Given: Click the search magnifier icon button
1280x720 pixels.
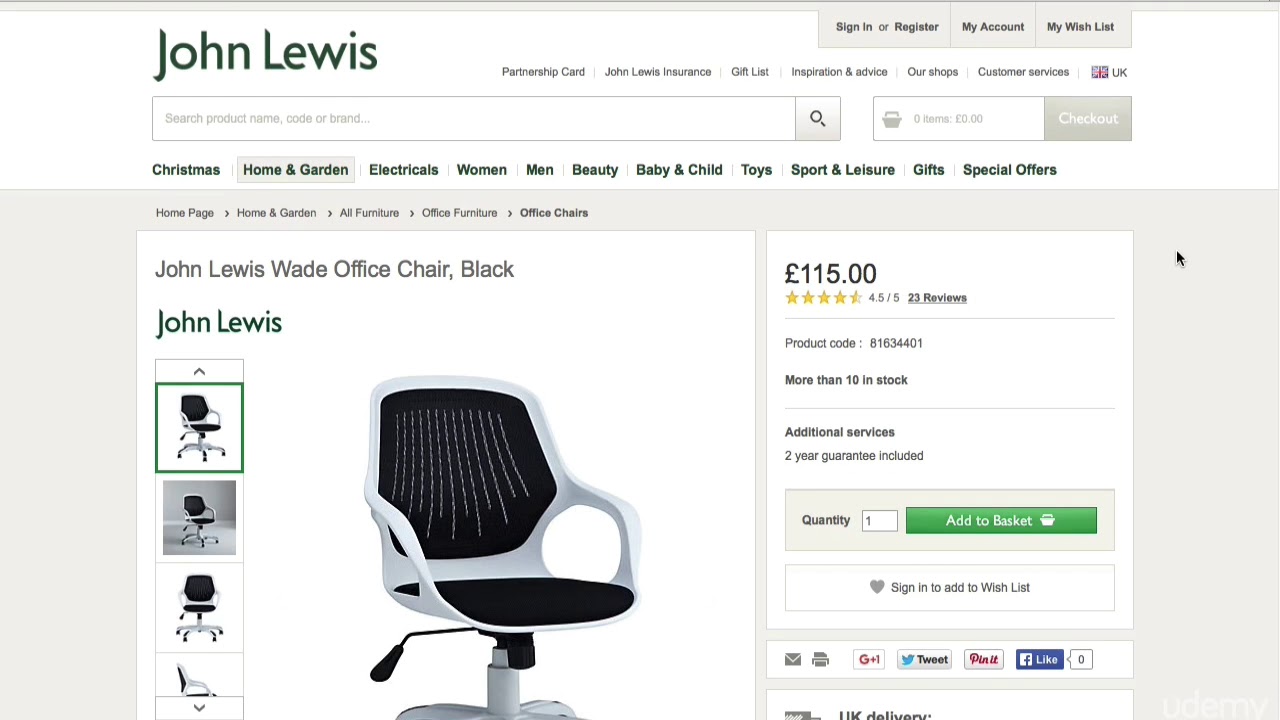Looking at the screenshot, I should tap(818, 118).
